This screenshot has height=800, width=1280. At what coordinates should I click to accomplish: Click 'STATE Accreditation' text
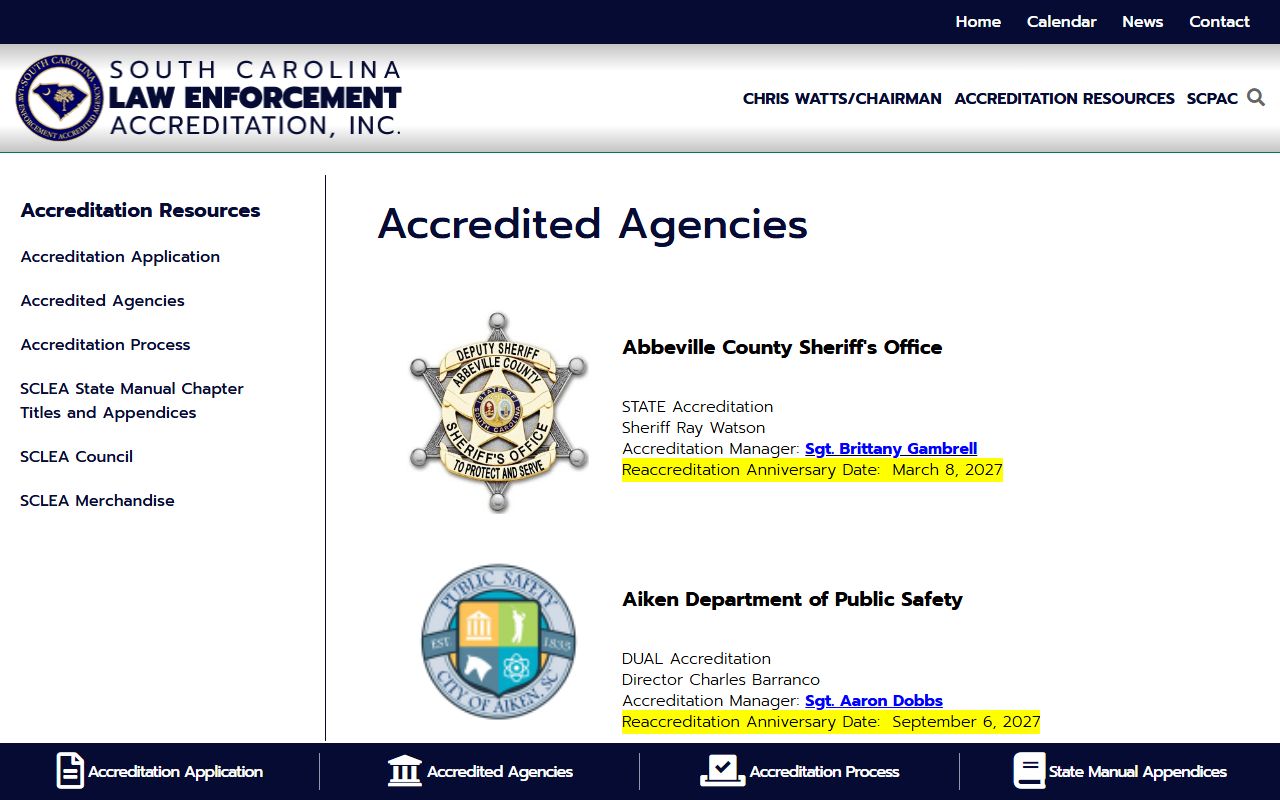[x=697, y=406]
